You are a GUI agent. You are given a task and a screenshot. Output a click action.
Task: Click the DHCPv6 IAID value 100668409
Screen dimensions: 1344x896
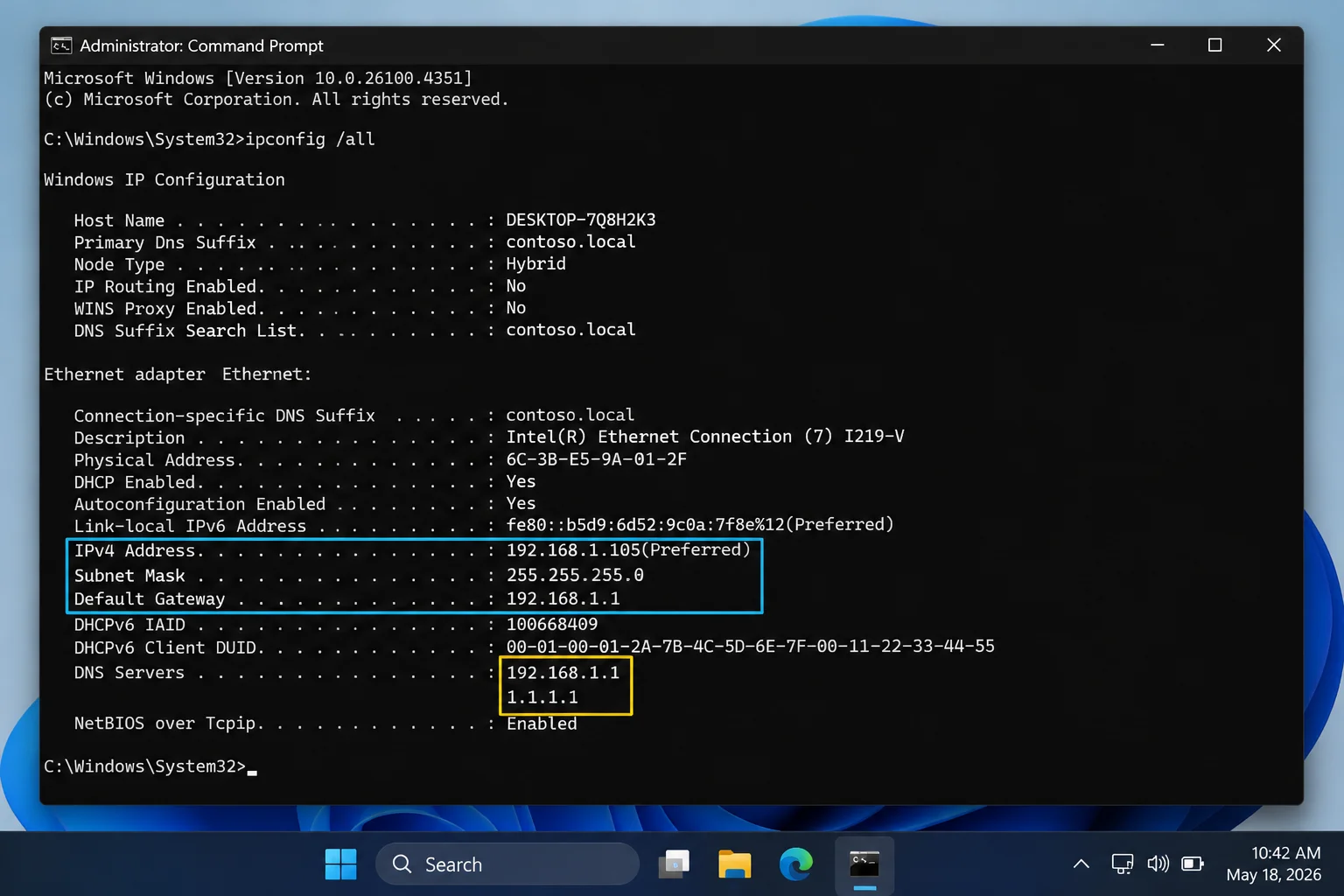[552, 624]
